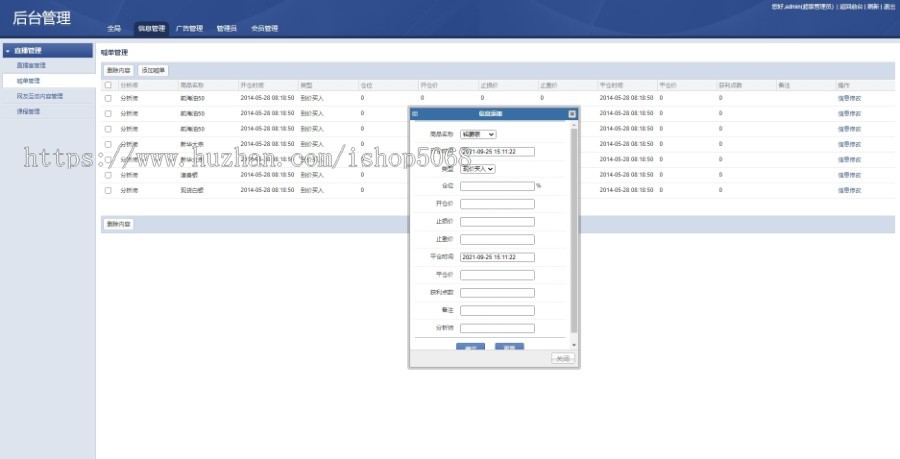900x459 pixels.
Task: Close the 信息添加 dialog with X icon
Action: (572, 114)
